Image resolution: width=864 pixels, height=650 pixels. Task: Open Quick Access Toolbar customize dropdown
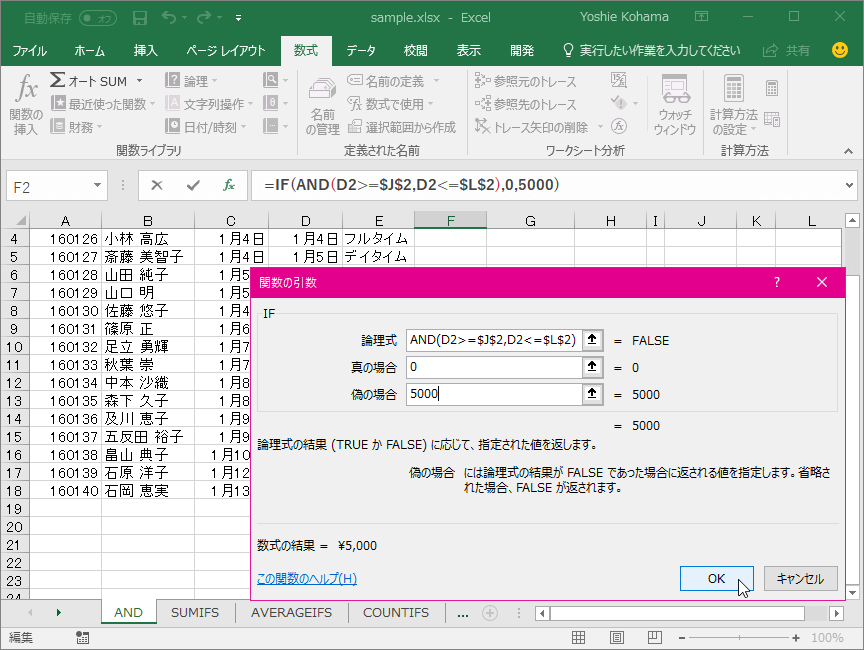tap(238, 18)
